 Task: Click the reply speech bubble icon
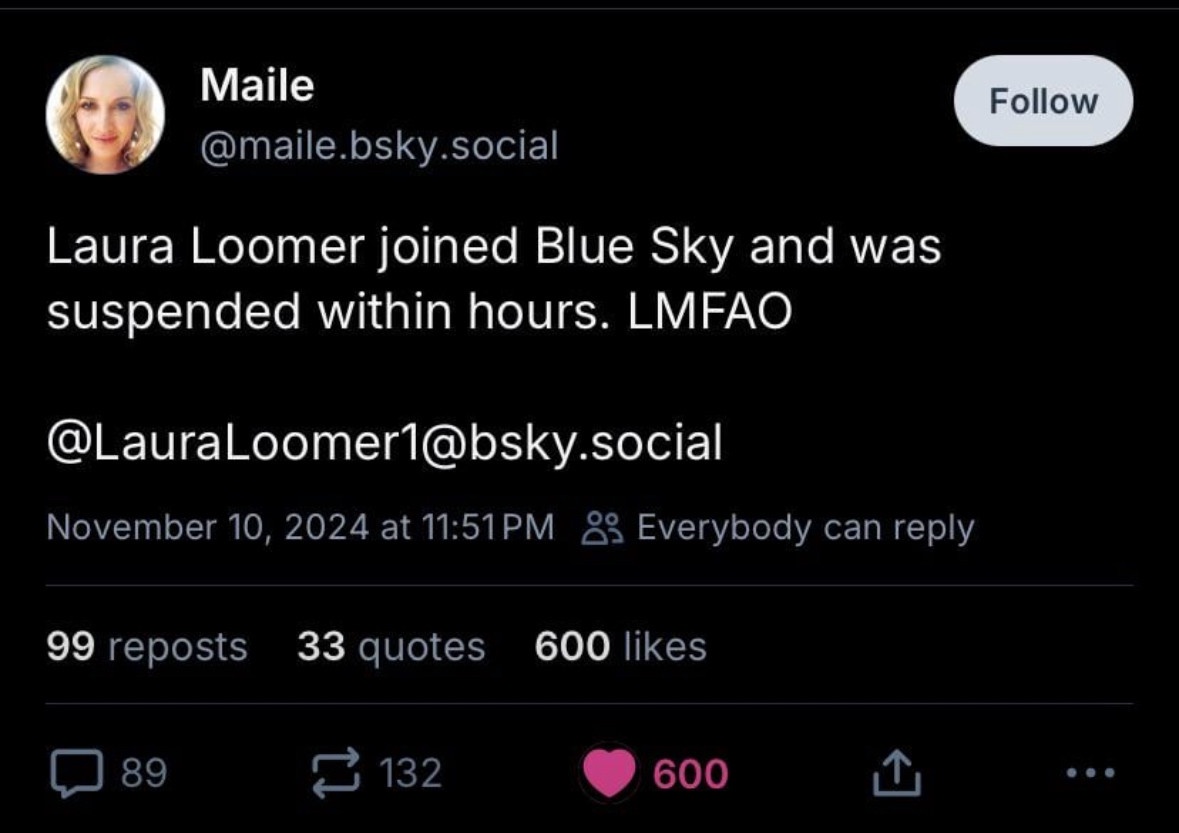77,773
